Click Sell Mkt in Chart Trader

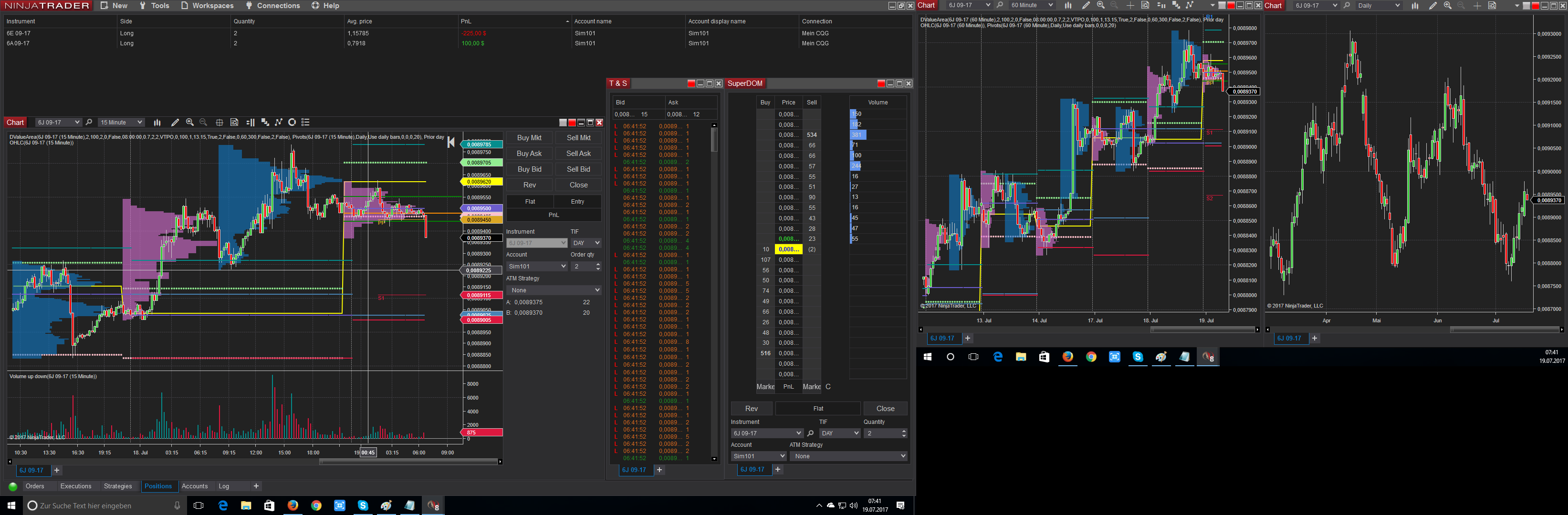(579, 138)
